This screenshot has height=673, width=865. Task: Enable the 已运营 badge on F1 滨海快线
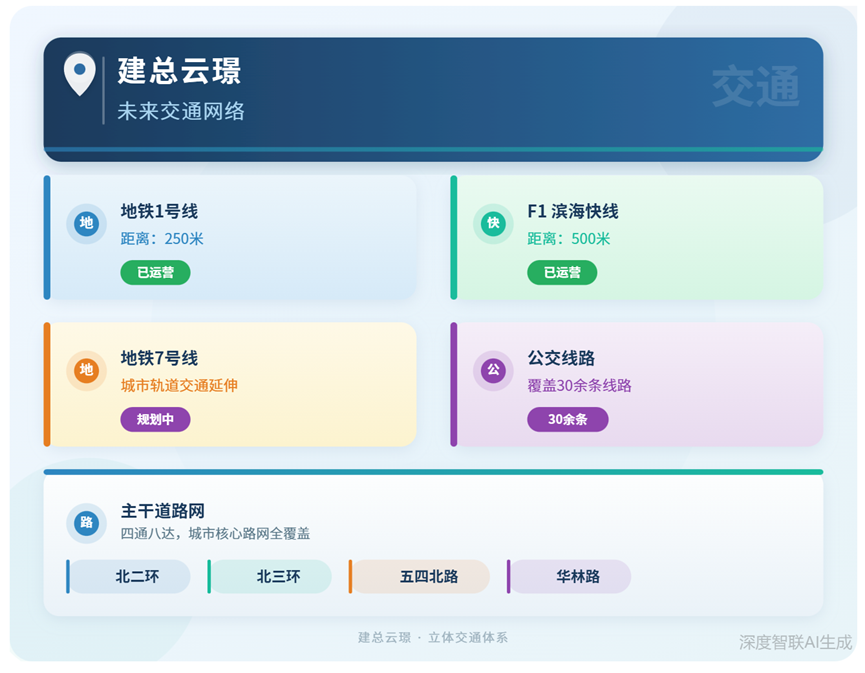[x=562, y=272]
